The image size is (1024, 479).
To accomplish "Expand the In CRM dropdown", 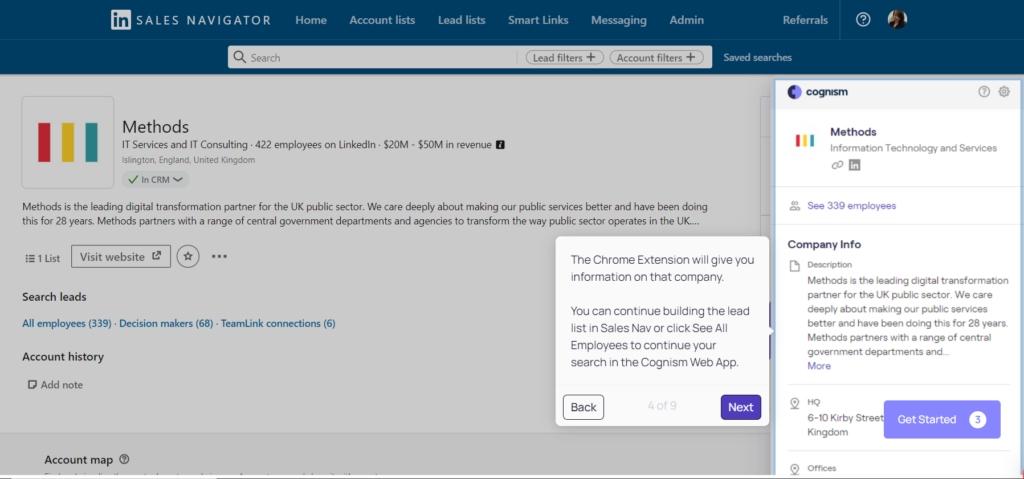I will click(155, 180).
